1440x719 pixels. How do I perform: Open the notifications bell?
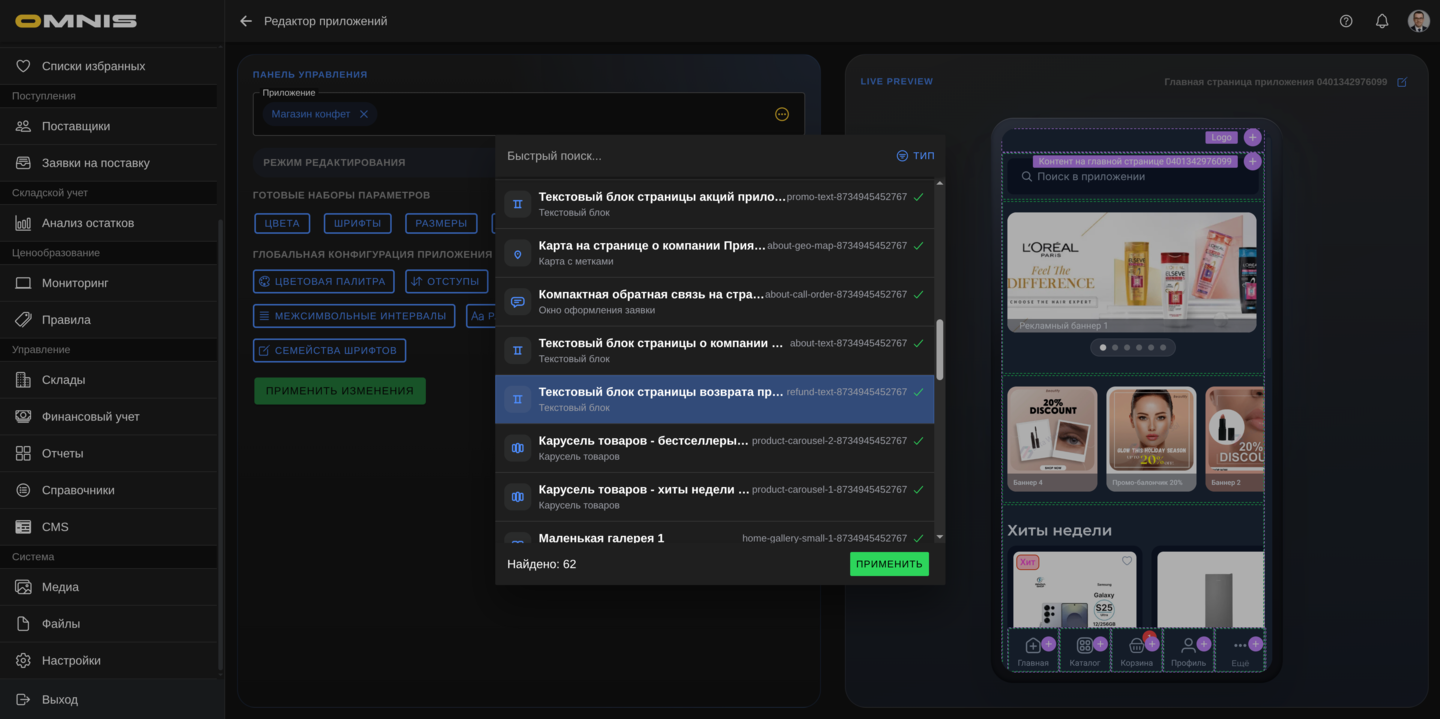(1382, 21)
